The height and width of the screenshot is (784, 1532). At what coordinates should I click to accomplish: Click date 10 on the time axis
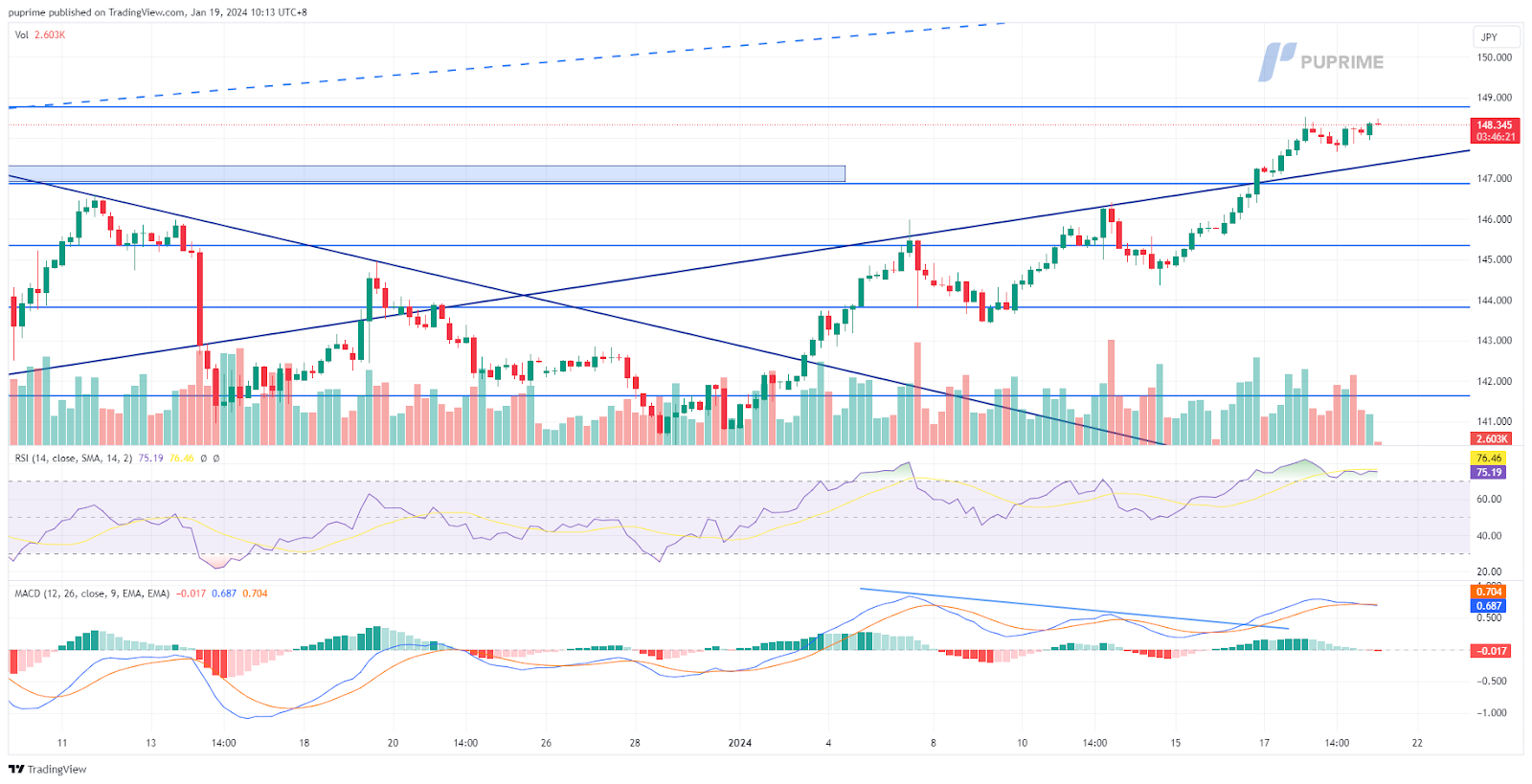tap(1022, 743)
